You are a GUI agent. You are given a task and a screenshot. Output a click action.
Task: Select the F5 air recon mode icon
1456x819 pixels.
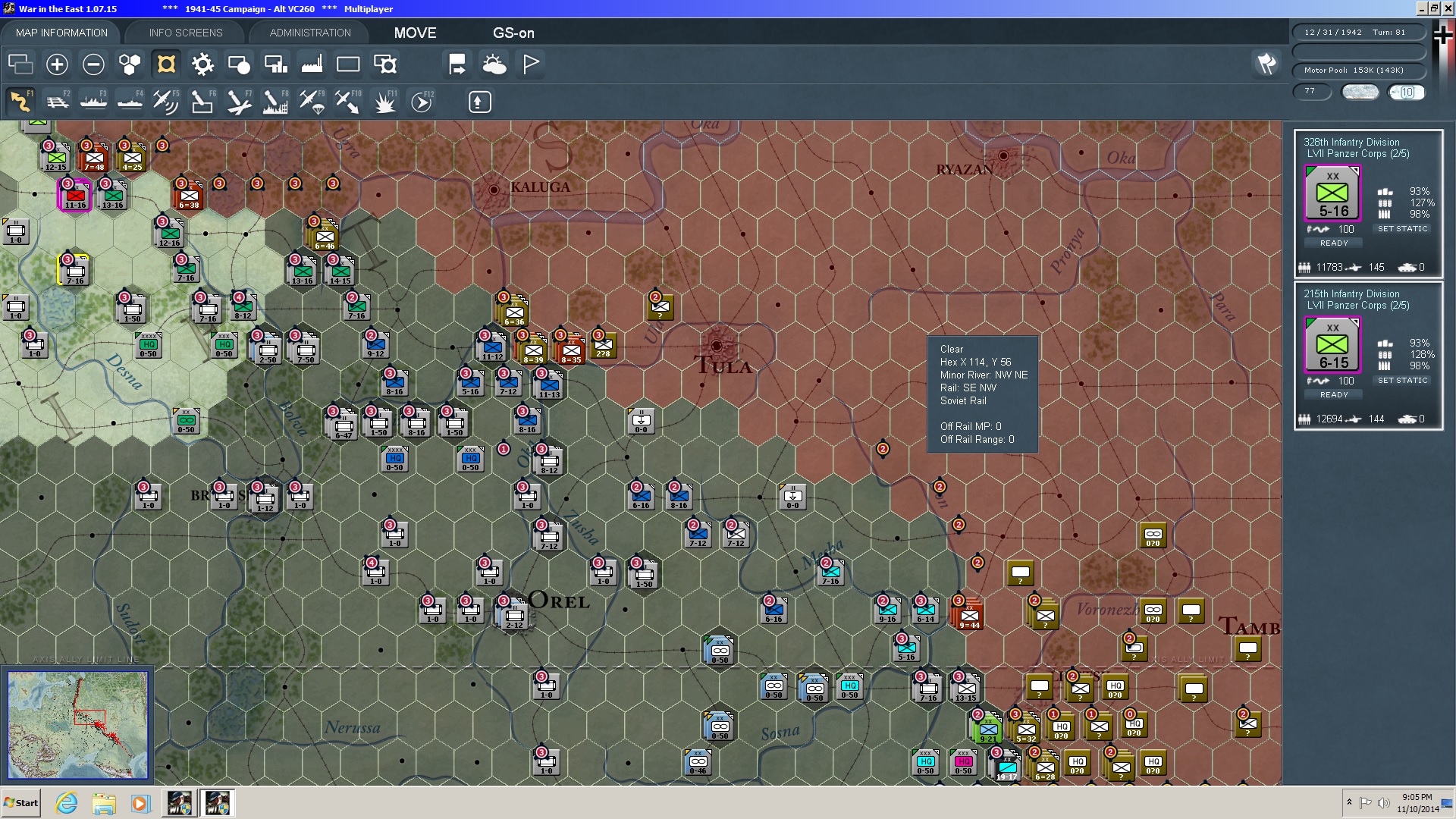click(x=166, y=102)
